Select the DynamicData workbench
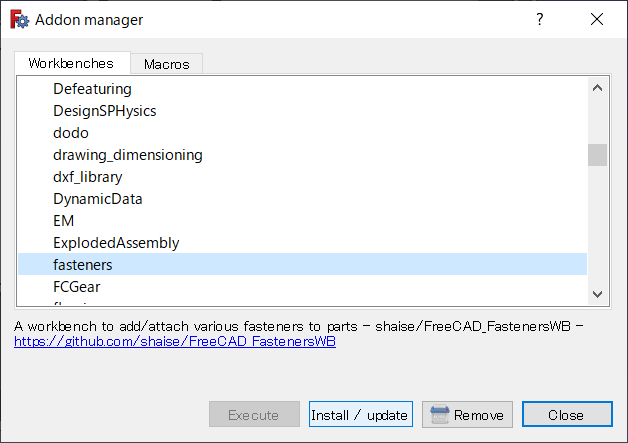 tap(97, 199)
